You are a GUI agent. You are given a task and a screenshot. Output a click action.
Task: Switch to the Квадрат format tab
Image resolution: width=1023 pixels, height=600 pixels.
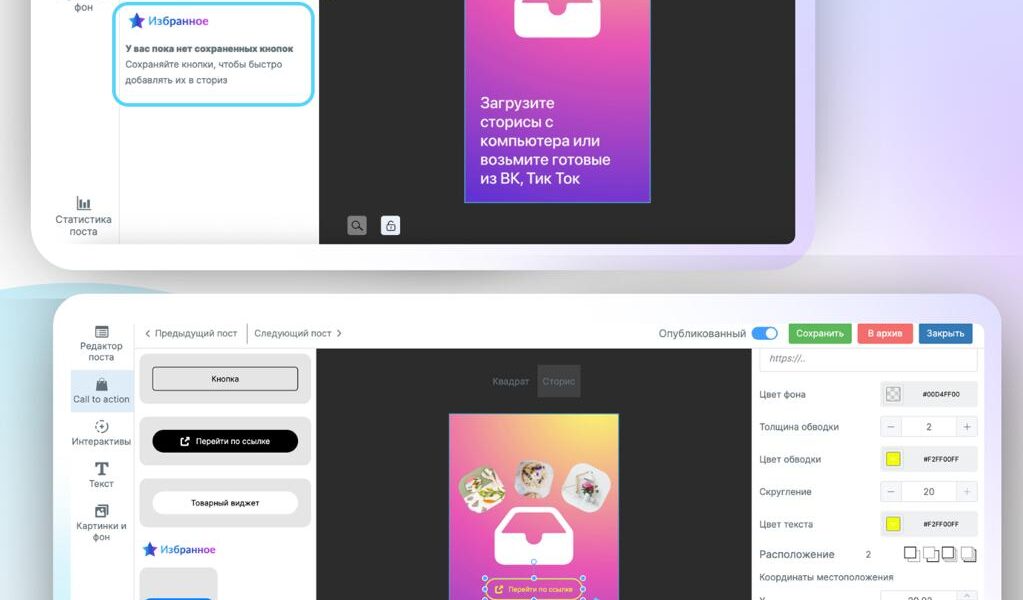pos(510,382)
